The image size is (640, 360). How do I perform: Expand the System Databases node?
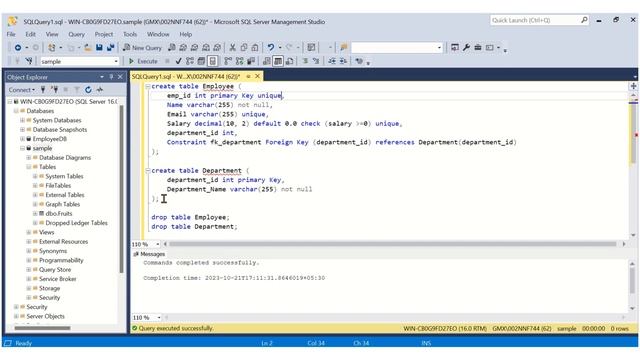point(22,120)
